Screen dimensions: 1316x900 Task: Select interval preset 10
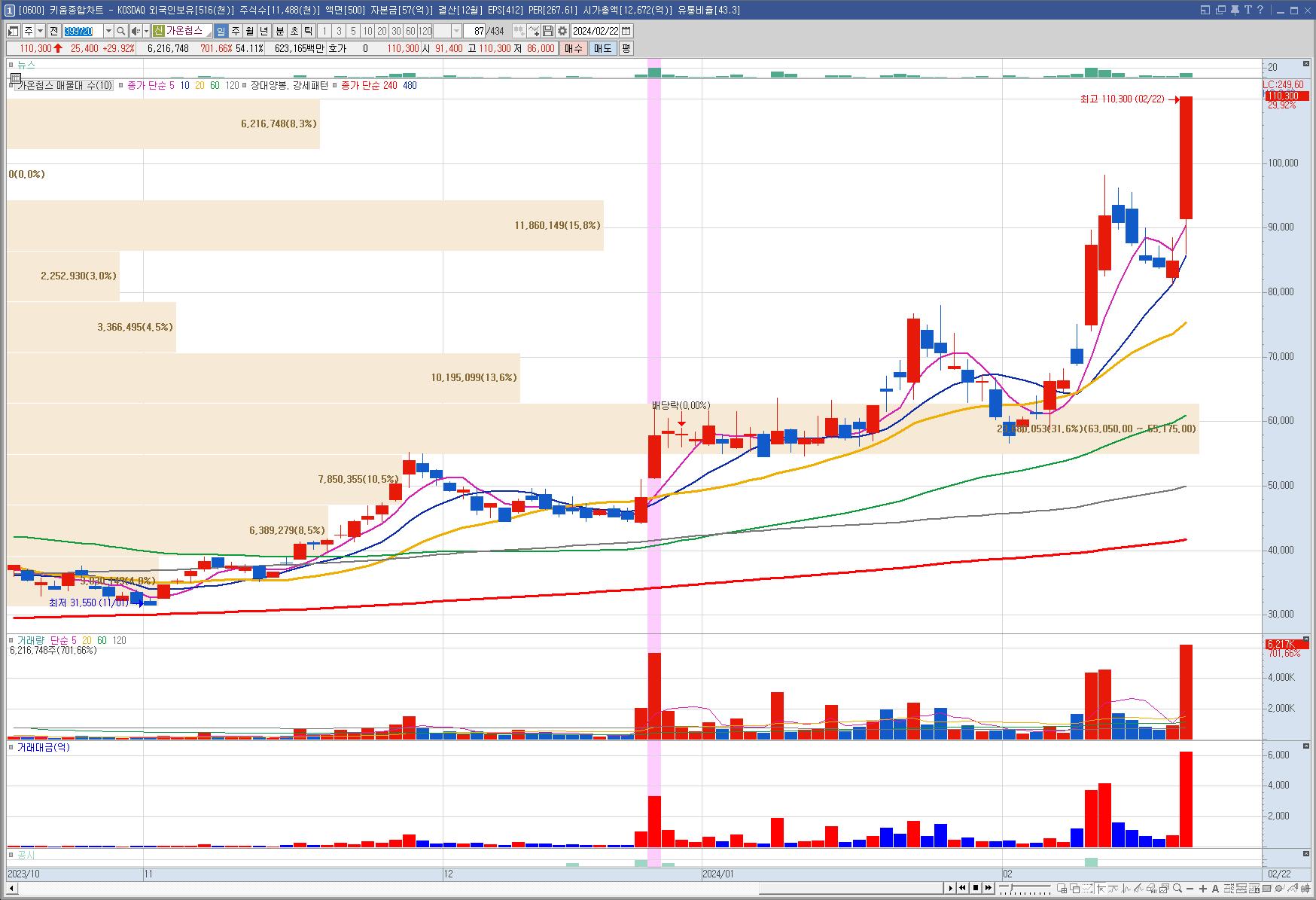[367, 31]
